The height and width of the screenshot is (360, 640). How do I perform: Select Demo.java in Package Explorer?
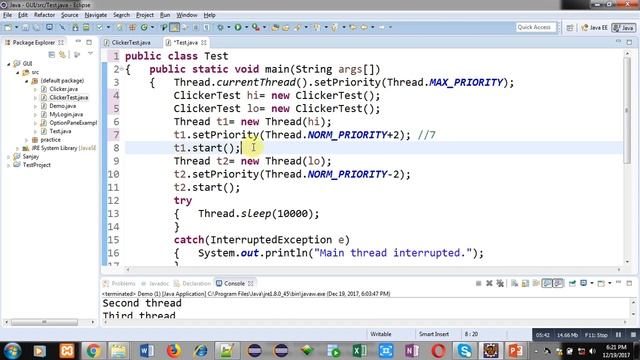pyautogui.click(x=62, y=106)
